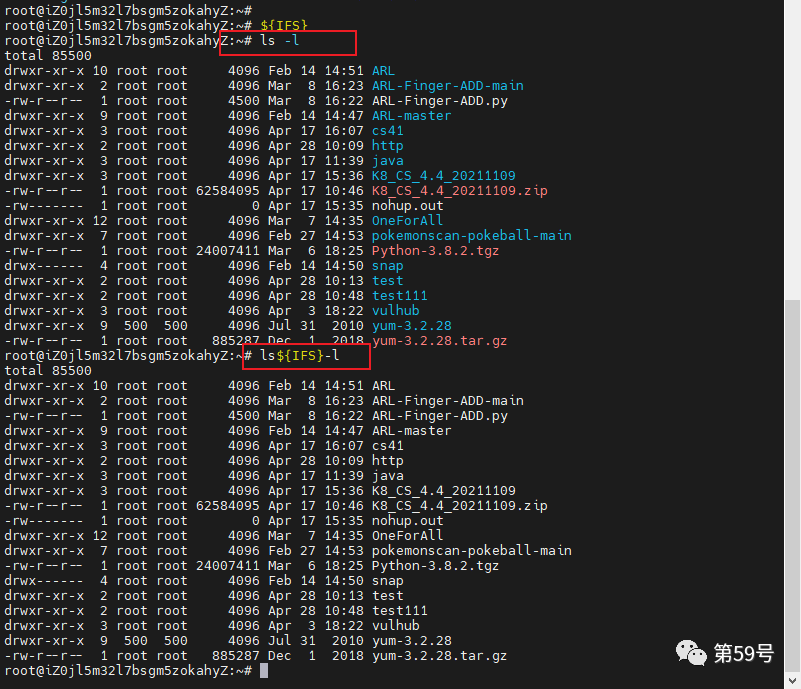Image resolution: width=801 pixels, height=689 pixels.
Task: Click the blue 'K8_CS_4.4_20211109' directory name
Action: (443, 176)
